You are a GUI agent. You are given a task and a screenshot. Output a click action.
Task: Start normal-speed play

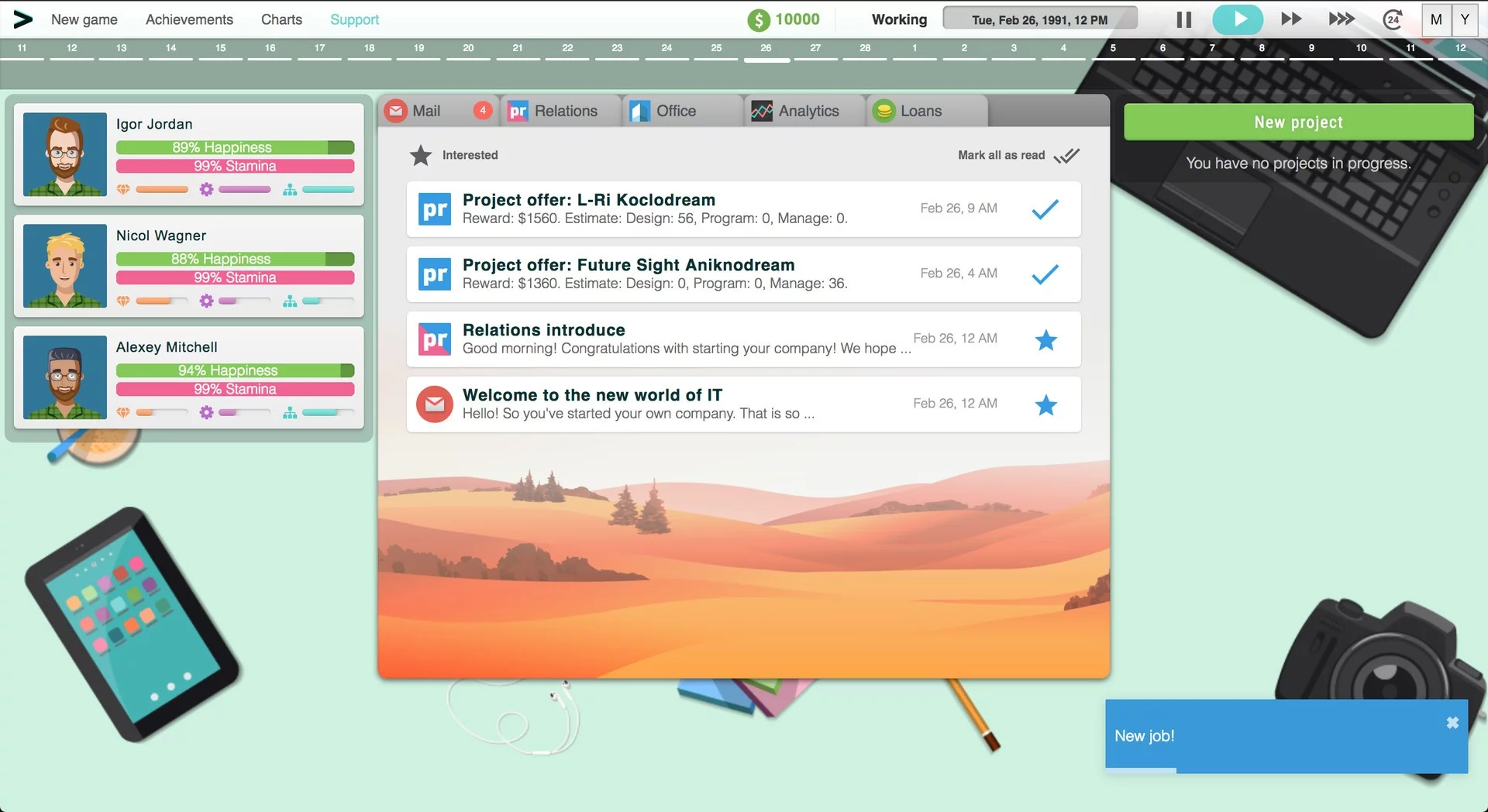click(1238, 19)
